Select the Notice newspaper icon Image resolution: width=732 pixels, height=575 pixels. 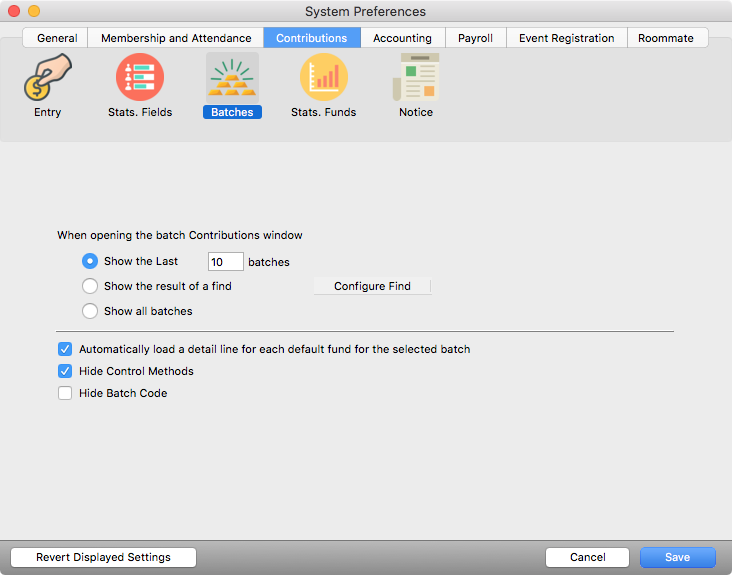416,78
